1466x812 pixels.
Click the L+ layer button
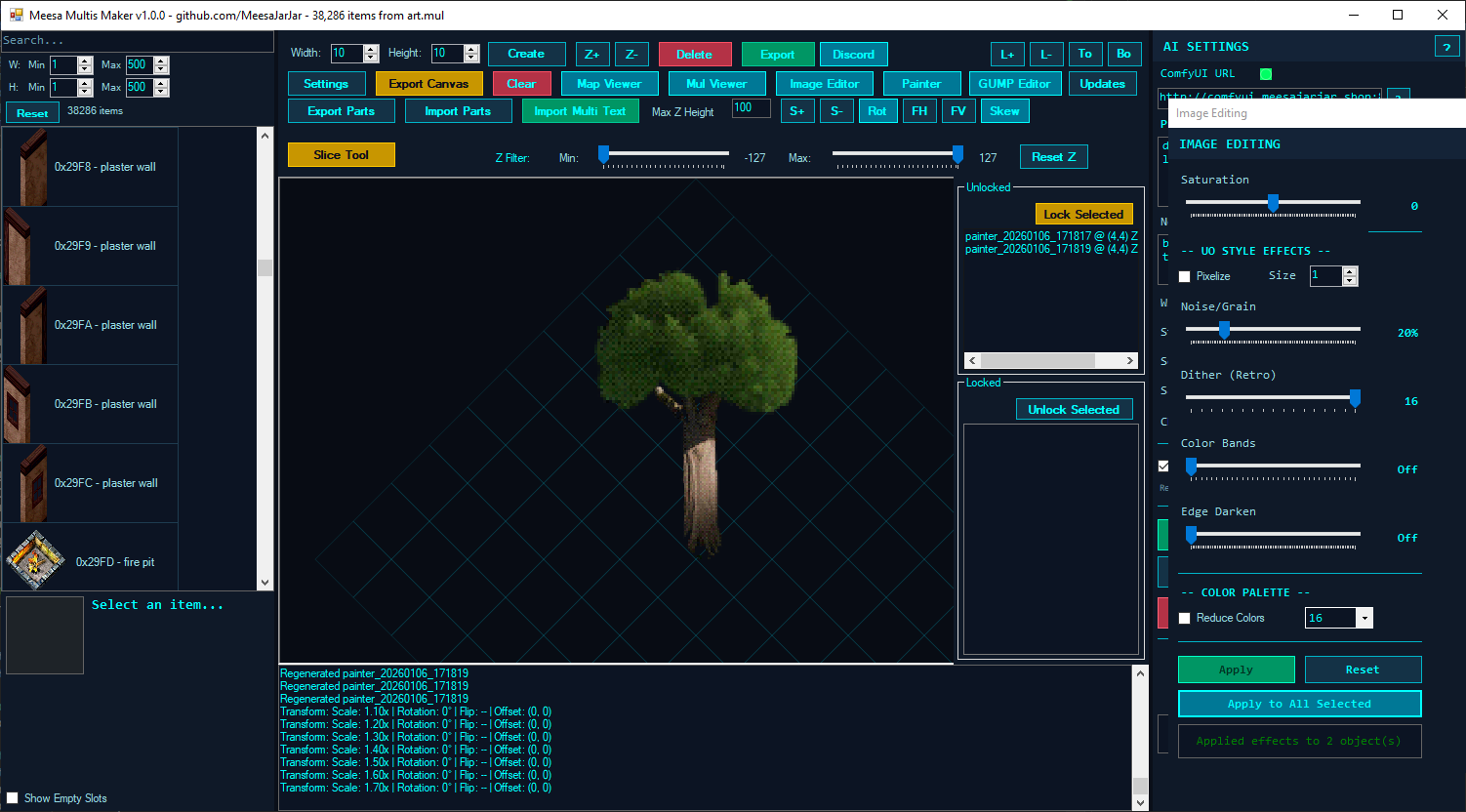coord(1007,55)
